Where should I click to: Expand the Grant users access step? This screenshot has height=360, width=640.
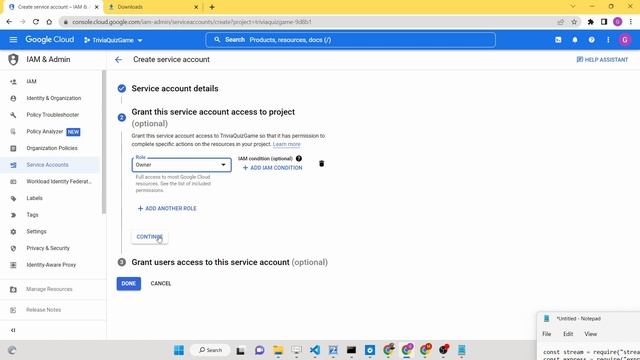229,262
